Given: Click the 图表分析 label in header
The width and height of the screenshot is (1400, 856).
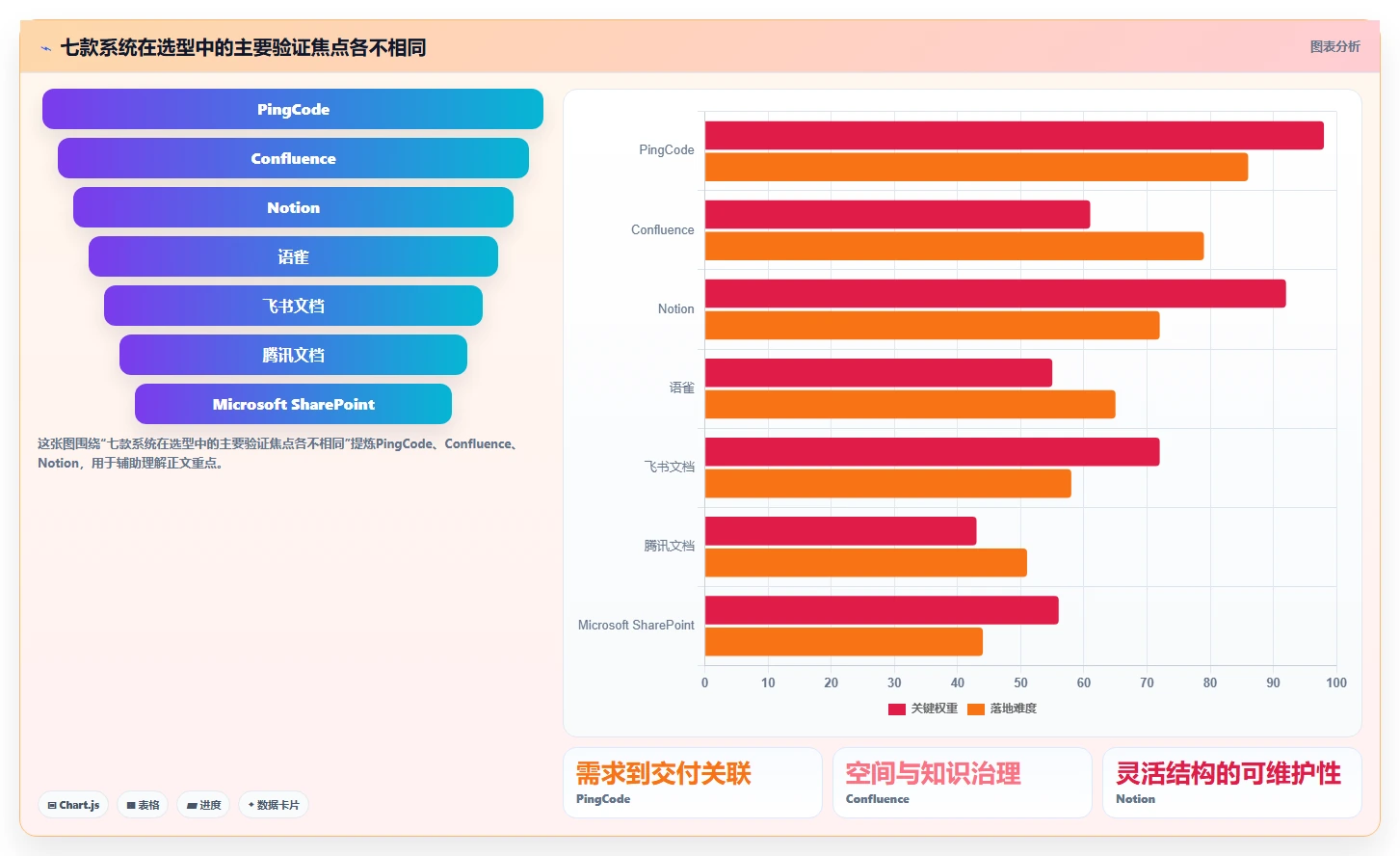Looking at the screenshot, I should click(1334, 46).
